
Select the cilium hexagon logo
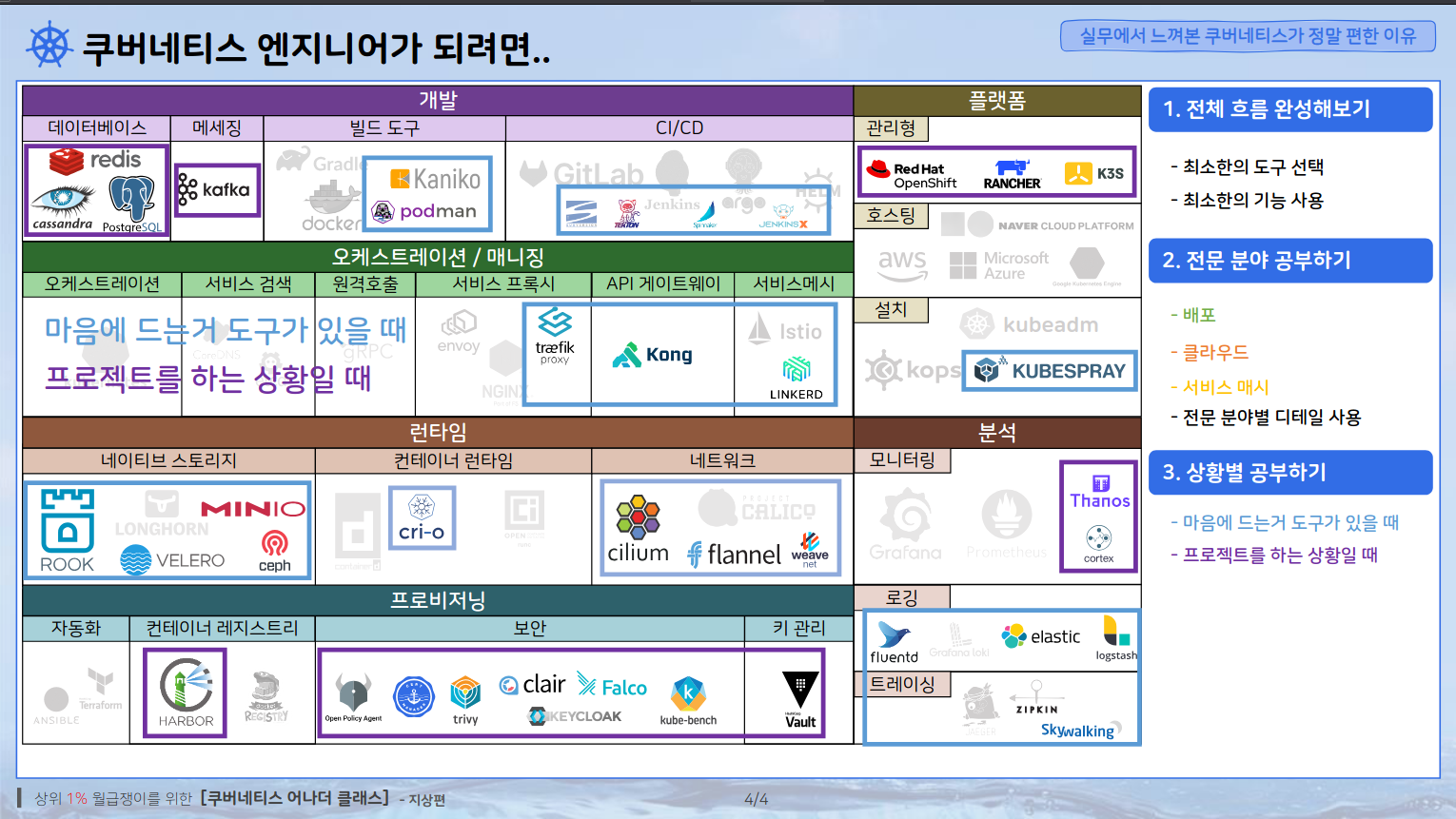coord(638,529)
